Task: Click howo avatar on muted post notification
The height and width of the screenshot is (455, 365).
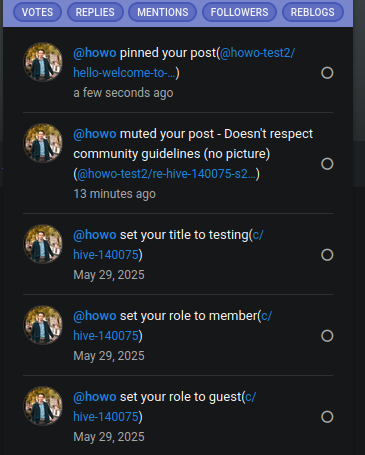Action: 43,143
